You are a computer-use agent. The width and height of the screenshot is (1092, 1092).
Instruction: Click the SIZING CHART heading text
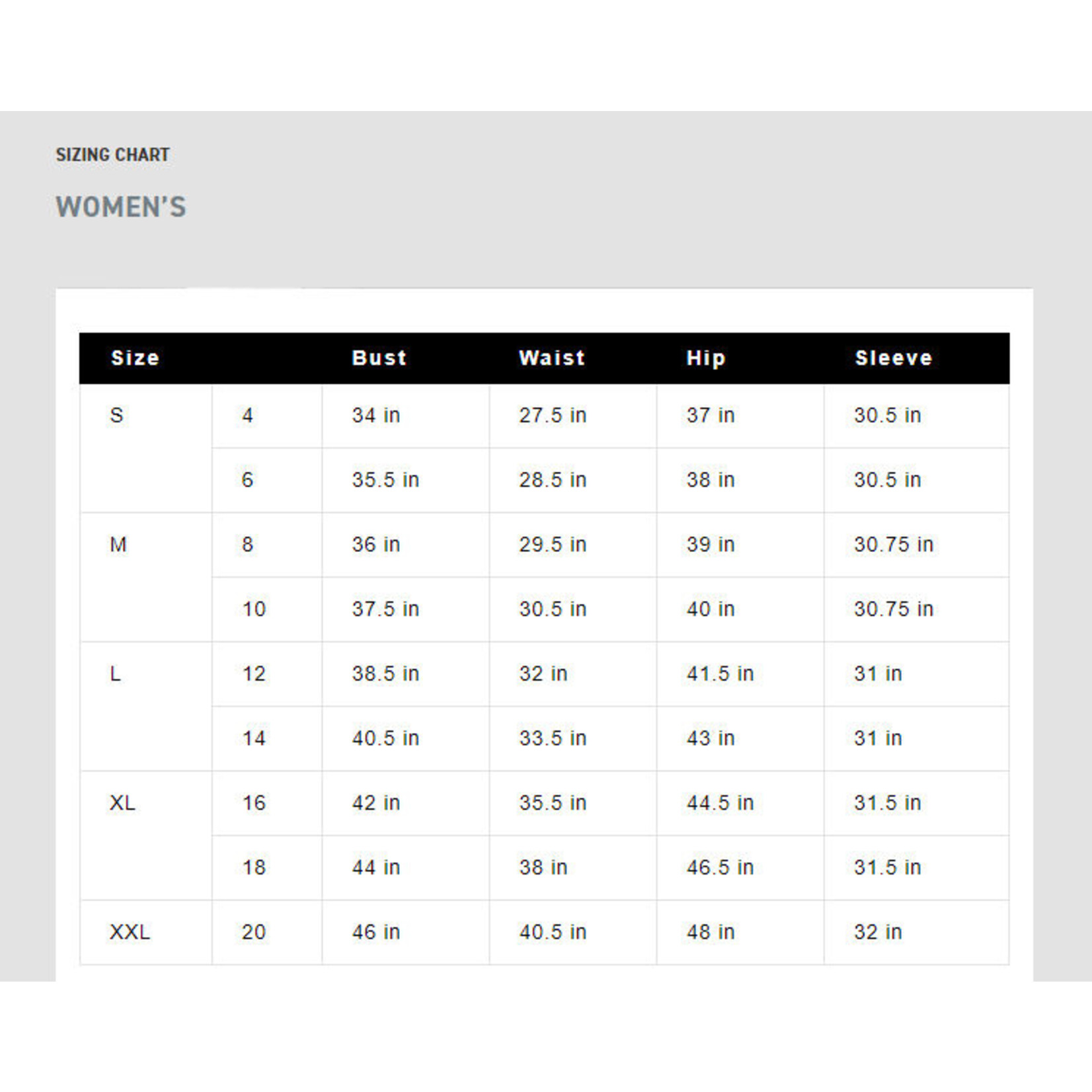pos(112,155)
